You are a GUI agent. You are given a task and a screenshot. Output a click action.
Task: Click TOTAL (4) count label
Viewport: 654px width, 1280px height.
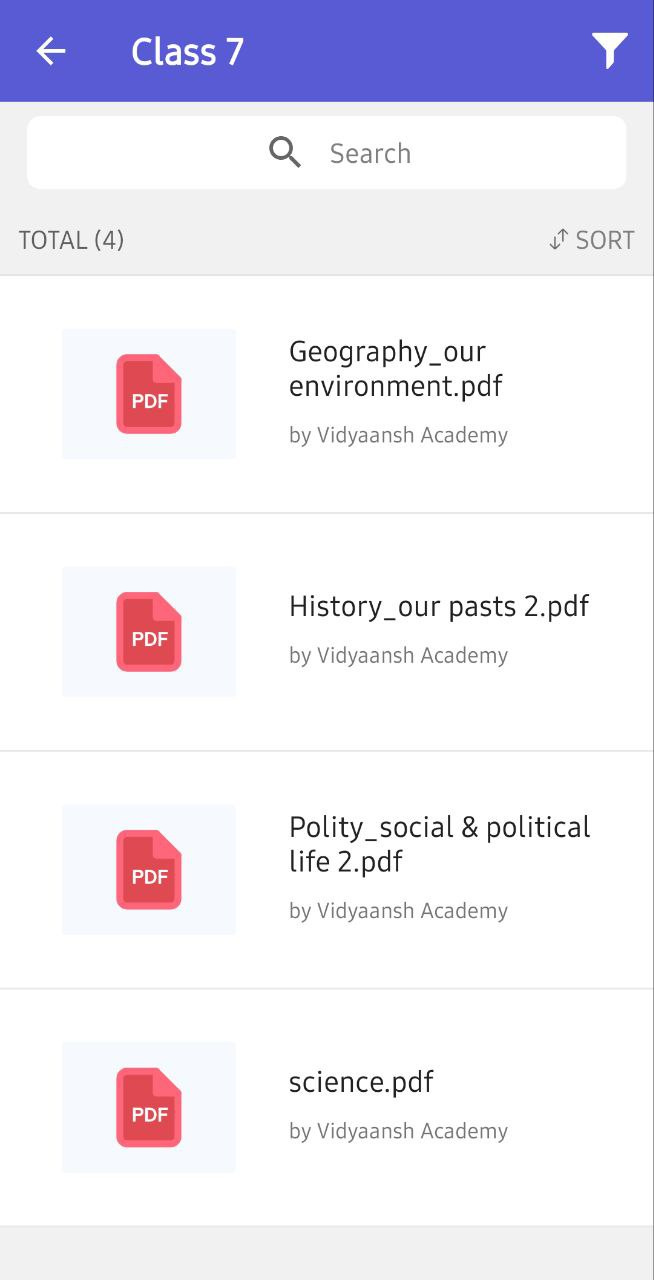[71, 240]
